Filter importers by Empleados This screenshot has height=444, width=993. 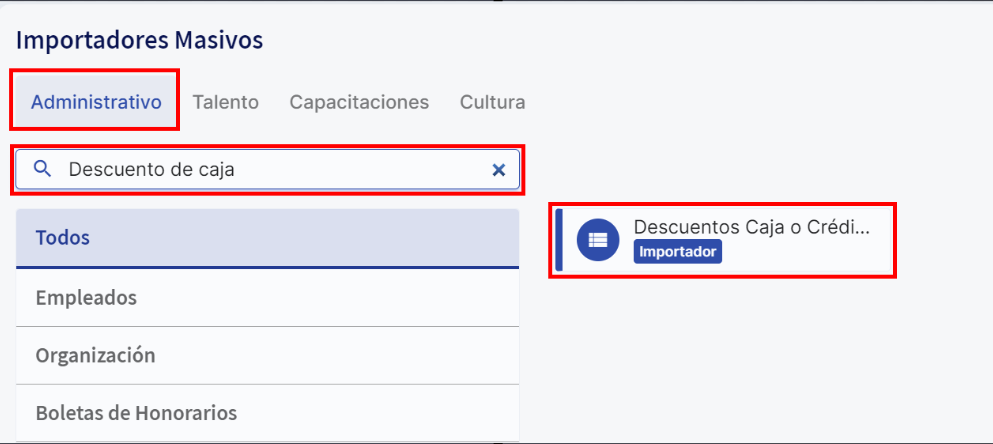267,298
